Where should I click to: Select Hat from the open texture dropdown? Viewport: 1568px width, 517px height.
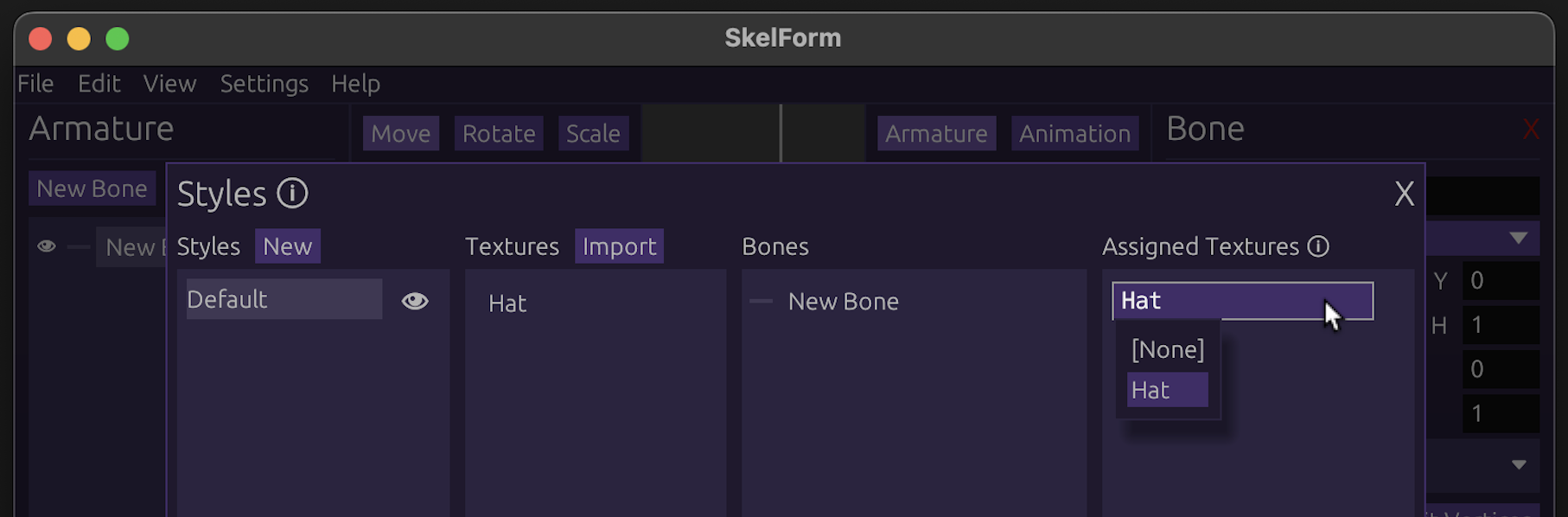click(1151, 389)
